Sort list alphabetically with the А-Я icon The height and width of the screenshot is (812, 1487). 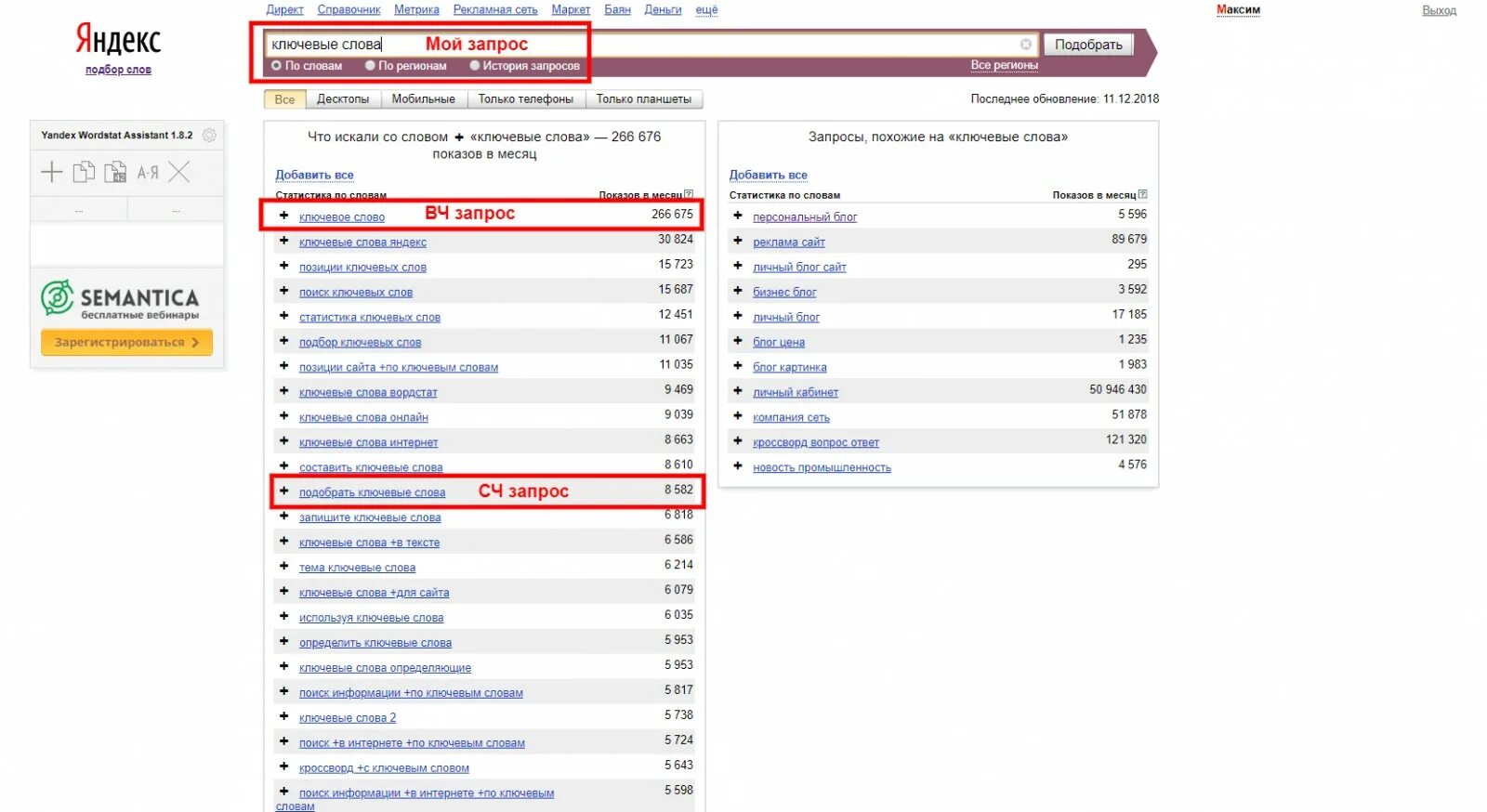pyautogui.click(x=148, y=172)
